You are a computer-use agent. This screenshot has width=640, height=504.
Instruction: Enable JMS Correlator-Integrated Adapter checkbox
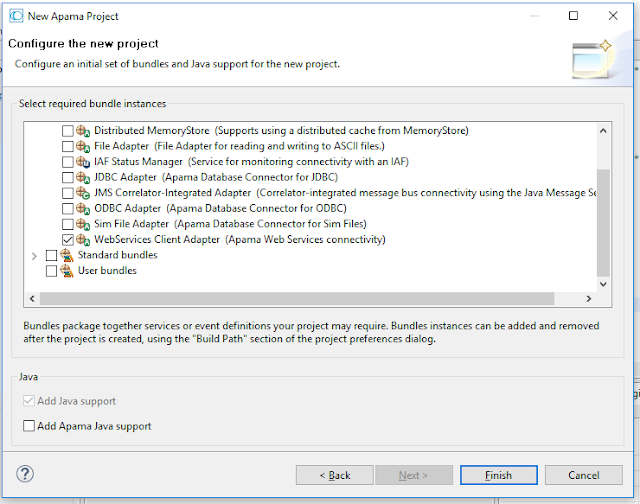click(x=68, y=193)
